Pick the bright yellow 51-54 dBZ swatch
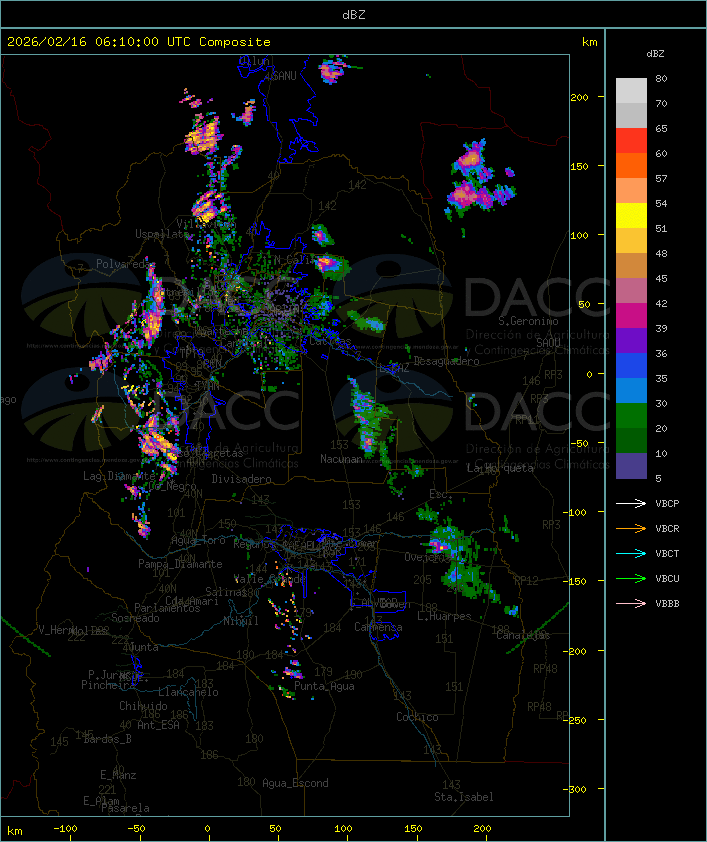Image resolution: width=707 pixels, height=842 pixels. (631, 215)
